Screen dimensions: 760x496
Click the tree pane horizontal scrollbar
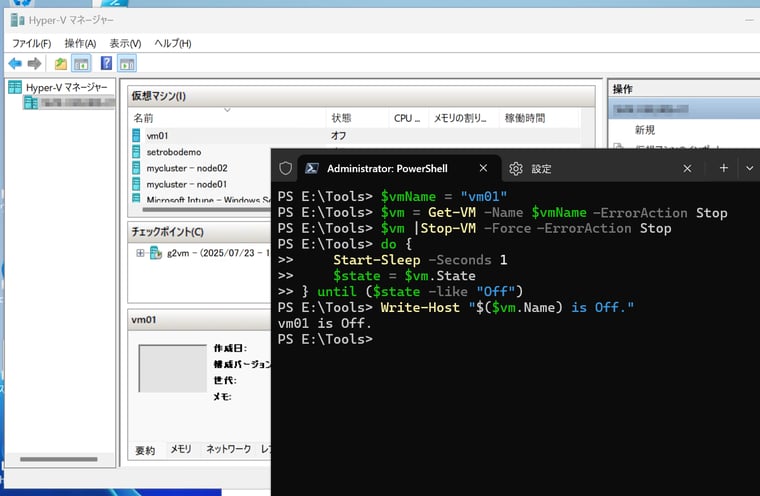point(59,459)
